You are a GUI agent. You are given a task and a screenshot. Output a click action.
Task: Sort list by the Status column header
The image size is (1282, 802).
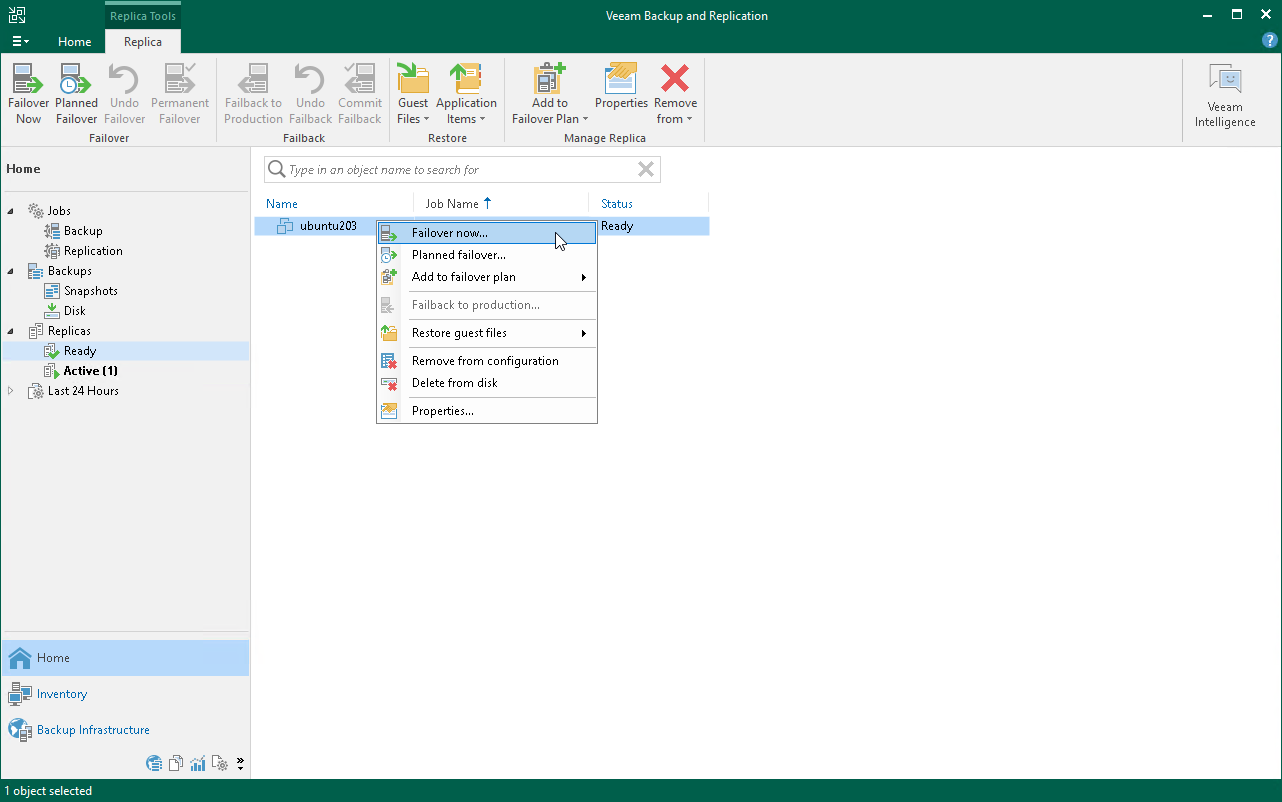(617, 204)
